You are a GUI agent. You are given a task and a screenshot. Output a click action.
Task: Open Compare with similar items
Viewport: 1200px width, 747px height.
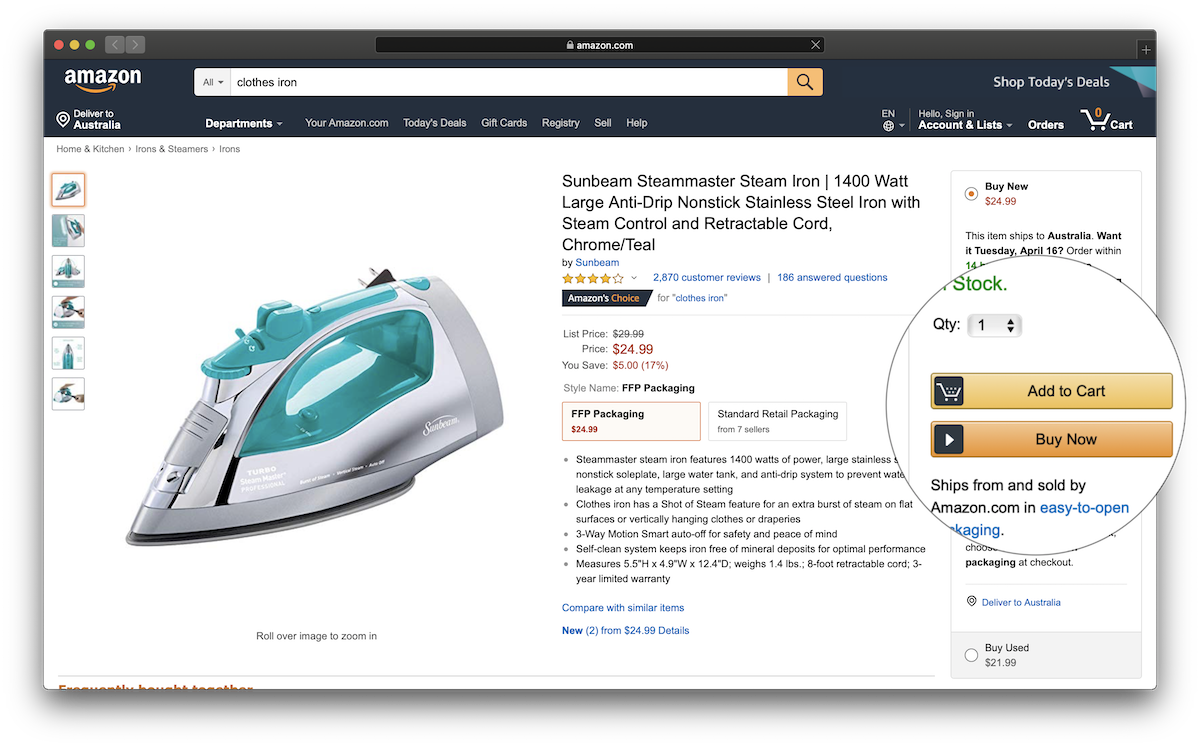click(x=622, y=607)
